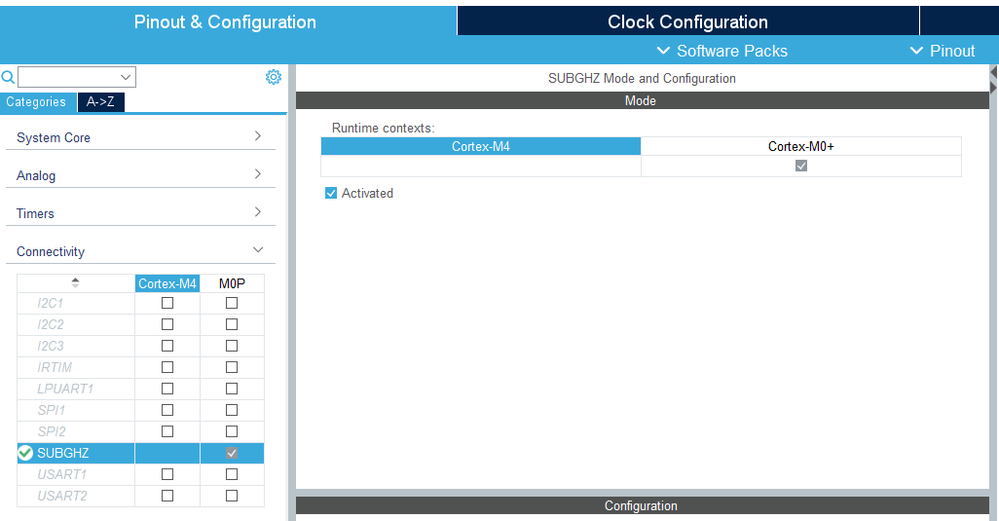The width and height of the screenshot is (999, 521).
Task: Select the Categories tab
Action: pyautogui.click(x=36, y=102)
